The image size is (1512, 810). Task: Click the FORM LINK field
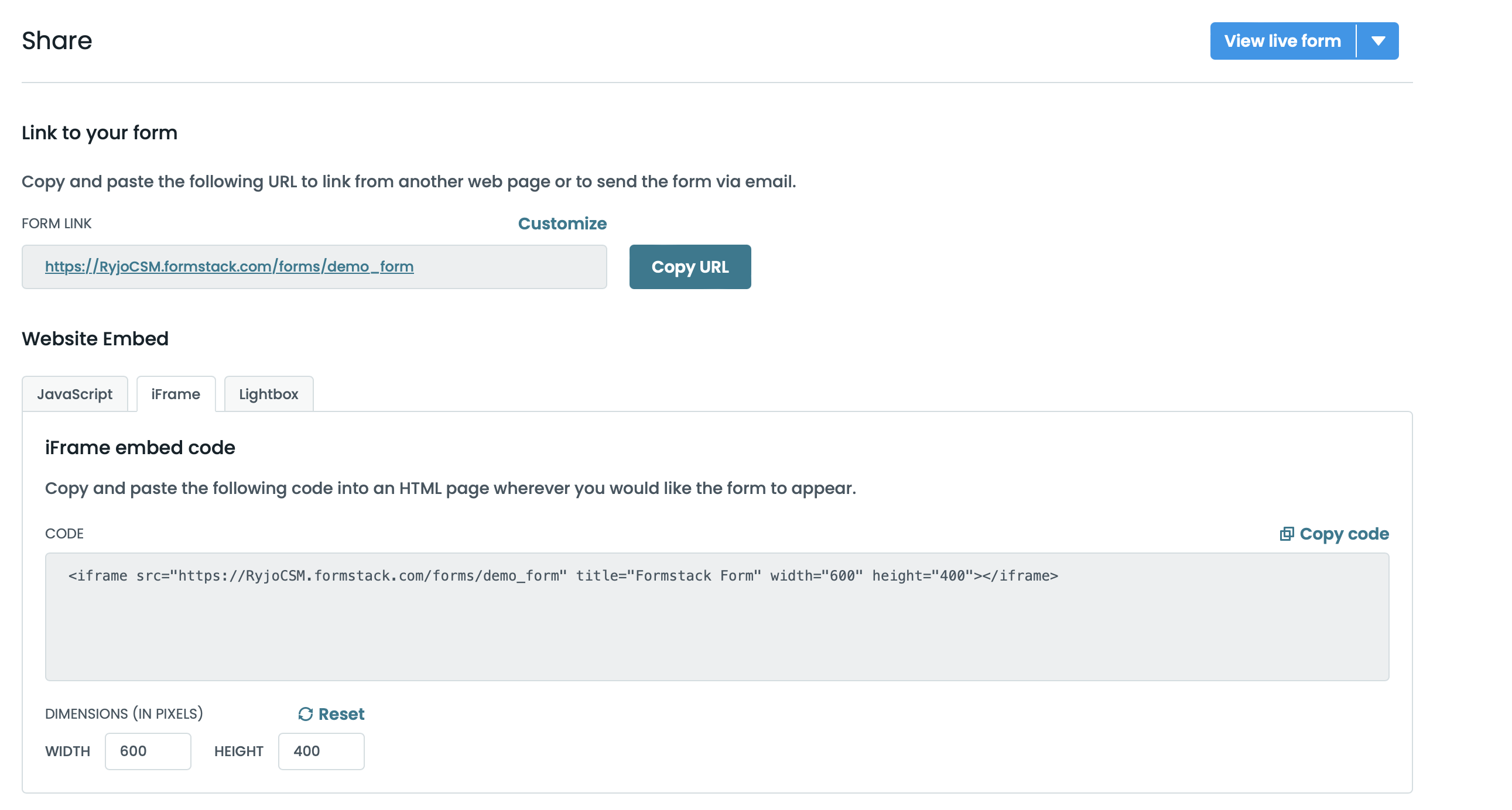coord(313,266)
